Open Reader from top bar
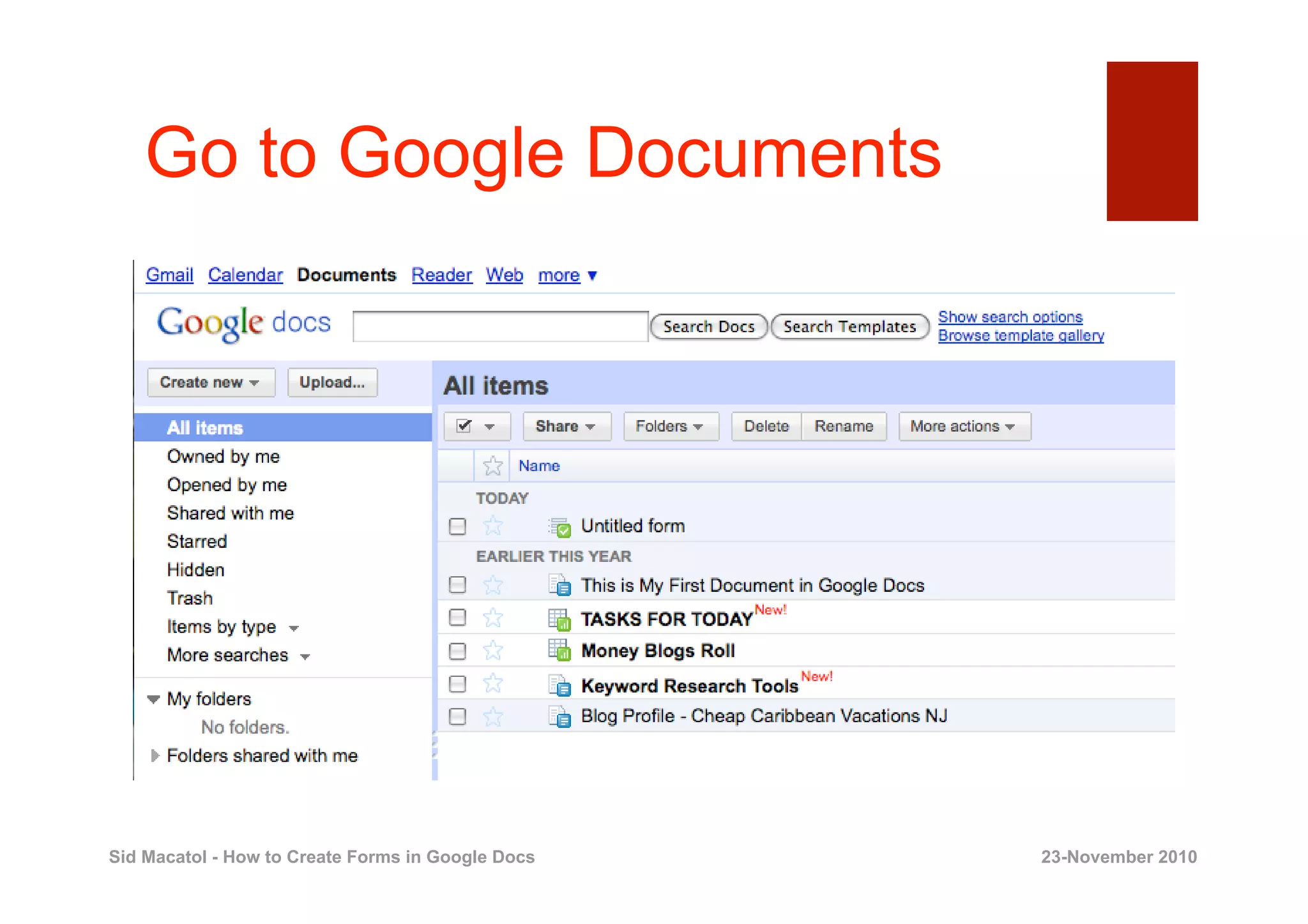The image size is (1308, 924). (441, 275)
